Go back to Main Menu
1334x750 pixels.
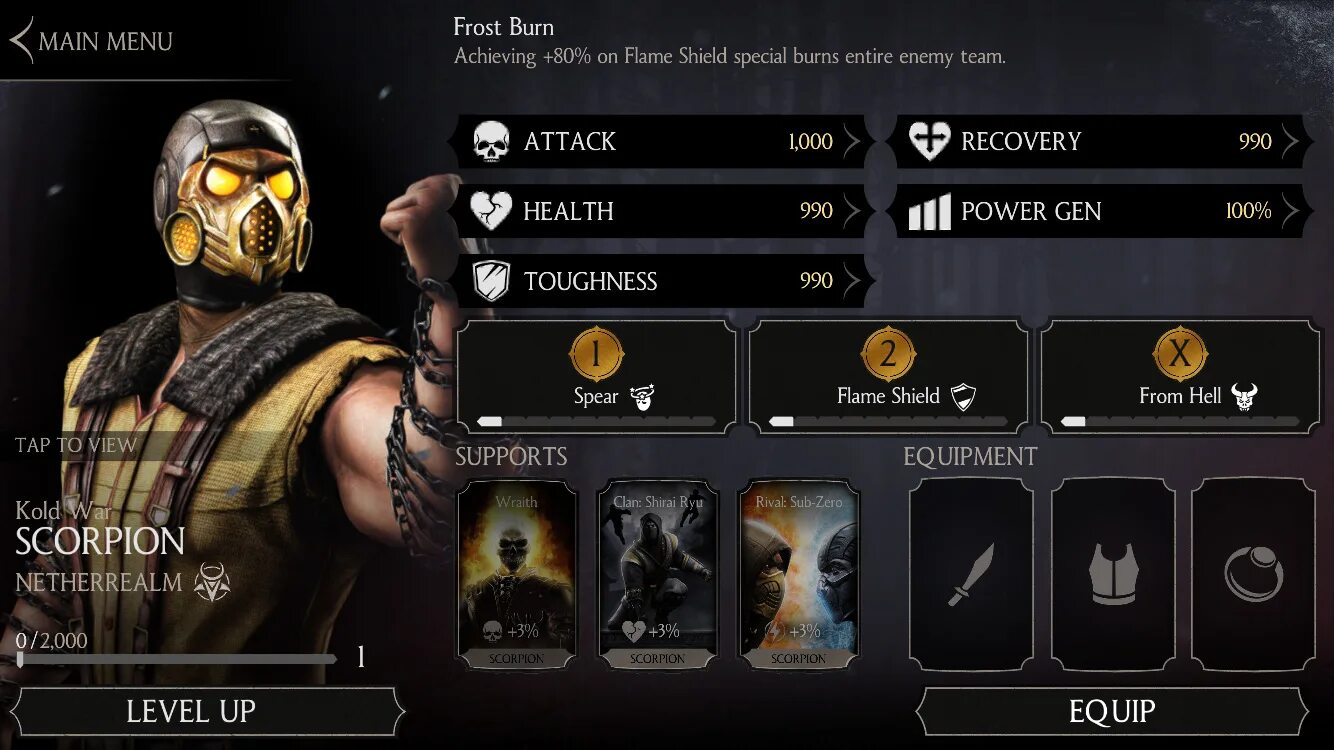(x=91, y=41)
